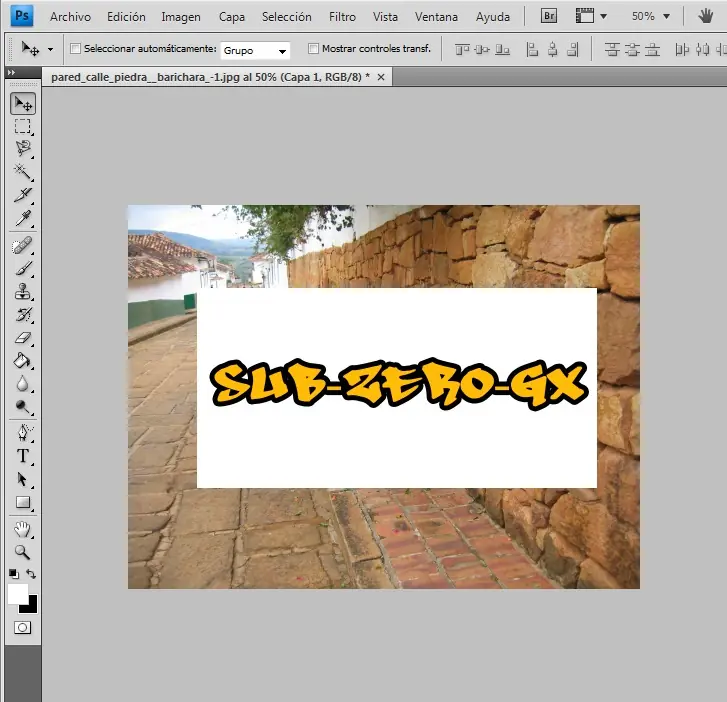The height and width of the screenshot is (702, 727).
Task: Select the Blur tool
Action: point(23,384)
